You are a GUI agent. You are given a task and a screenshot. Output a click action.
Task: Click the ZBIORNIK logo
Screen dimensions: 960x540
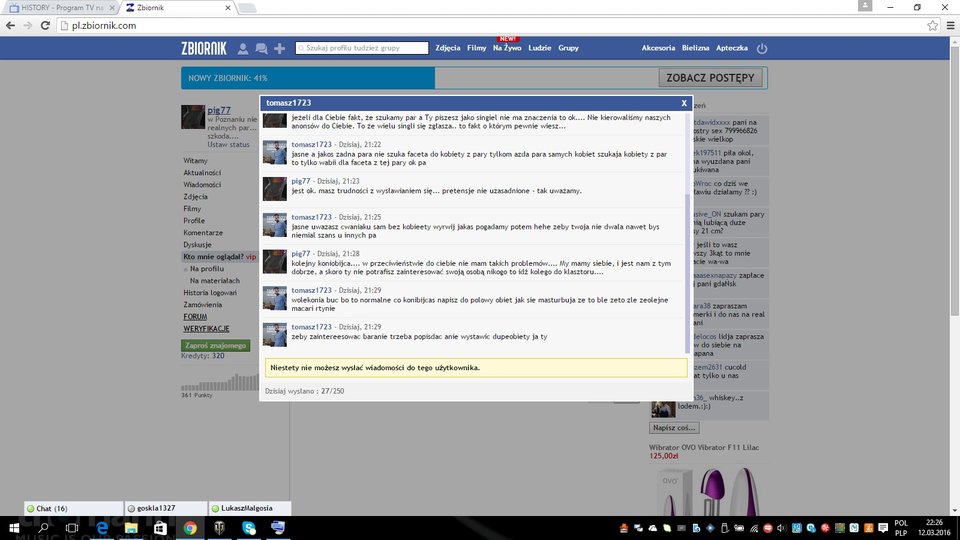click(204, 48)
